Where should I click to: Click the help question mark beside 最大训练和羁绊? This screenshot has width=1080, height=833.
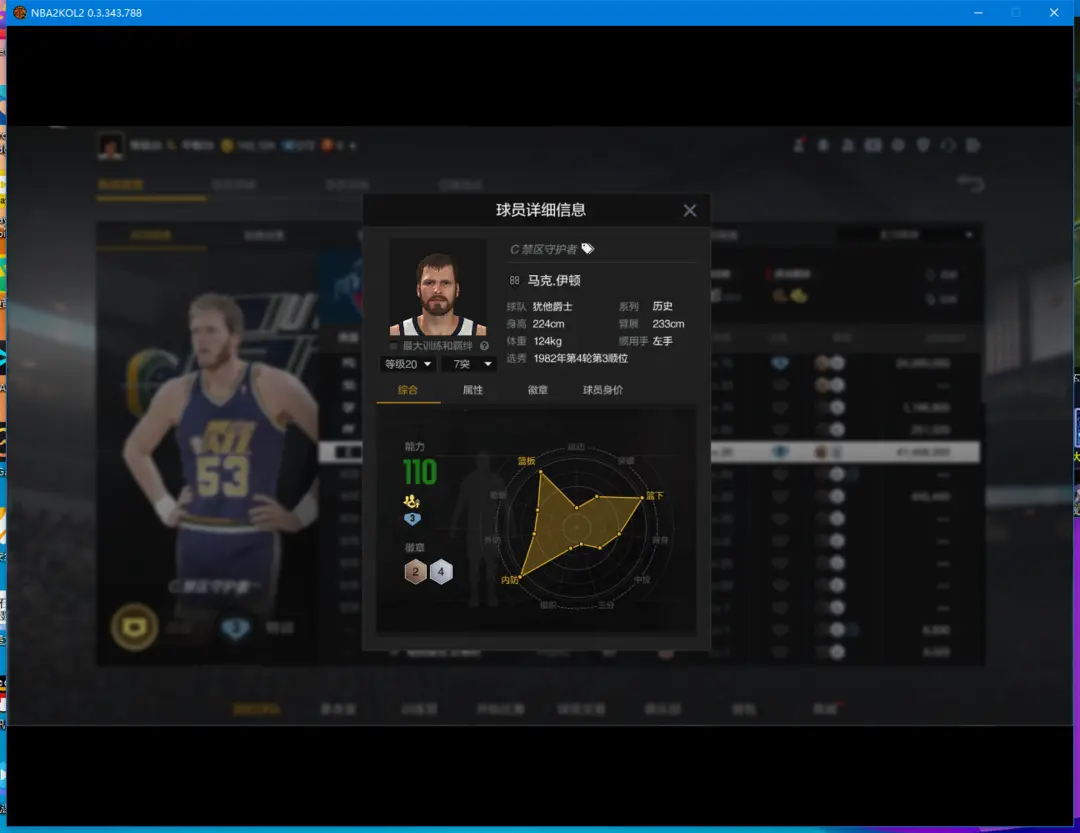[x=484, y=346]
